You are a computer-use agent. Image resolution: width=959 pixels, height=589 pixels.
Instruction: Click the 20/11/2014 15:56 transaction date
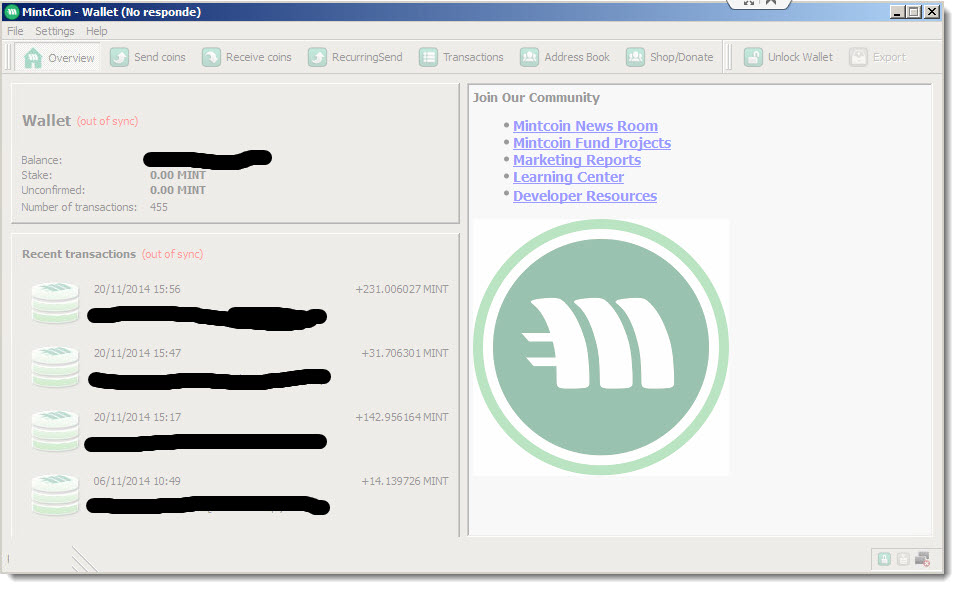point(137,289)
